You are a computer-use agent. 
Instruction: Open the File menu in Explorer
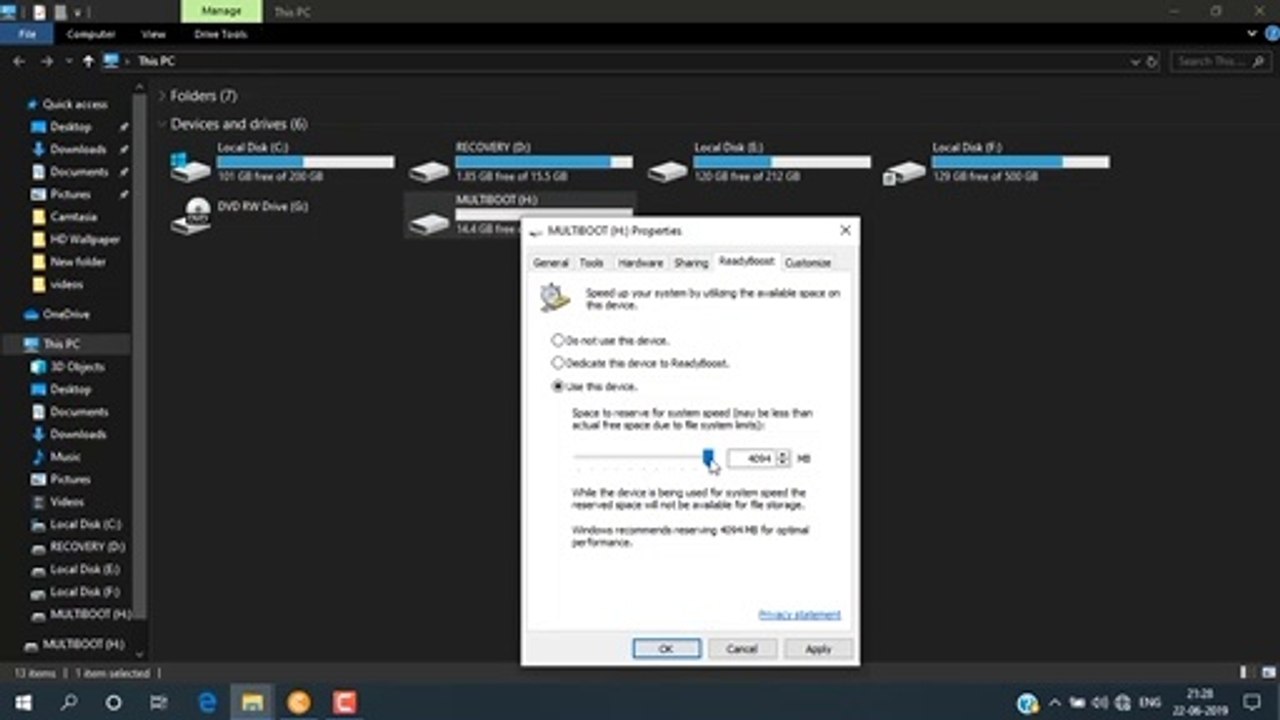(x=27, y=34)
